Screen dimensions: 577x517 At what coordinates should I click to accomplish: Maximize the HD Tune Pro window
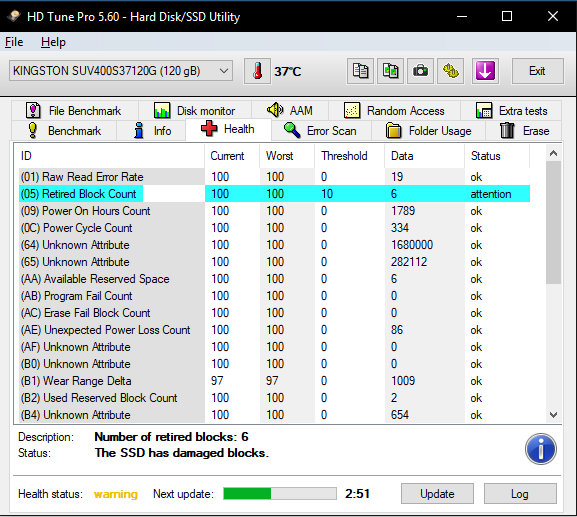tap(507, 16)
